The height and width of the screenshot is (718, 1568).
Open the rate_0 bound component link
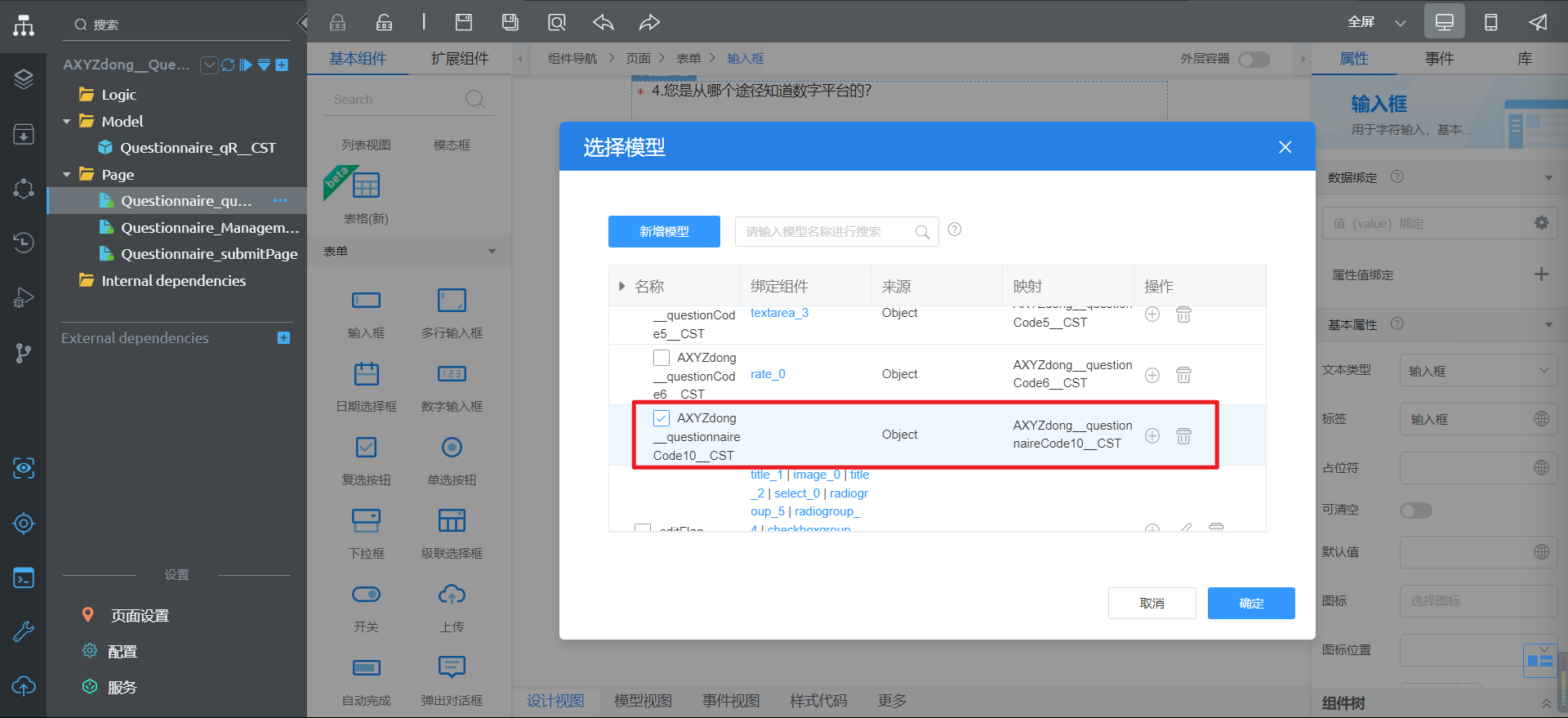tap(768, 374)
